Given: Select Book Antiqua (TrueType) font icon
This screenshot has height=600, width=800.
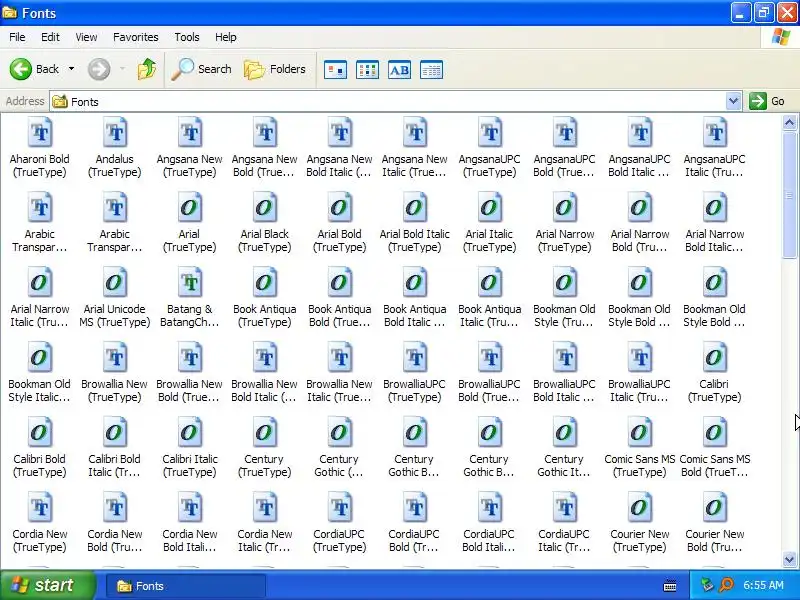Looking at the screenshot, I should tap(265, 283).
